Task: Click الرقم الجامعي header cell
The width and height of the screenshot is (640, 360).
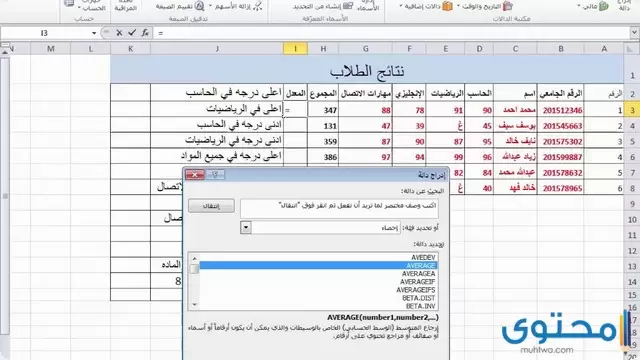Action: point(560,93)
